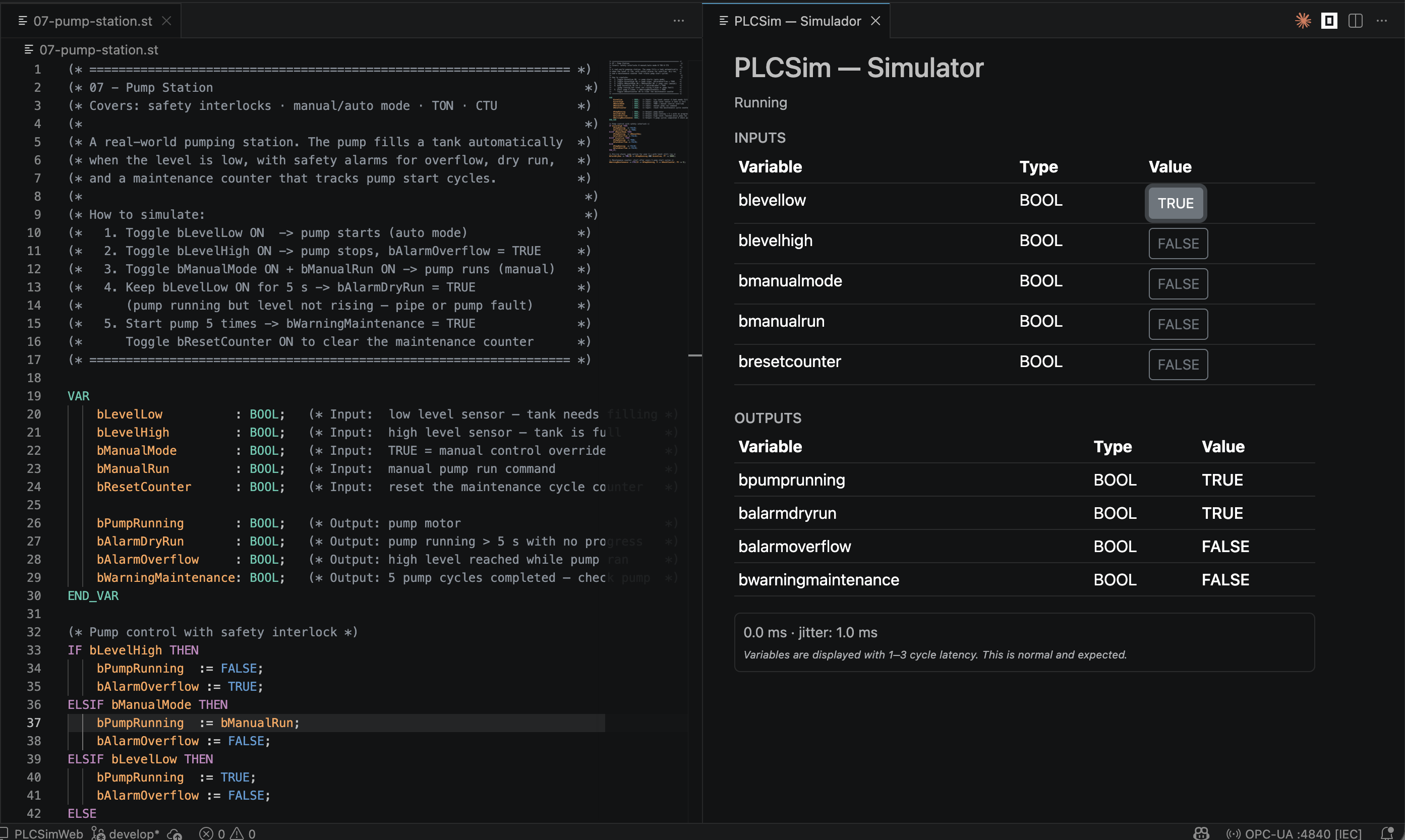The height and width of the screenshot is (840, 1405).
Task: Click 'ELSIF bManualMode THEN' line
Action: pos(148,705)
